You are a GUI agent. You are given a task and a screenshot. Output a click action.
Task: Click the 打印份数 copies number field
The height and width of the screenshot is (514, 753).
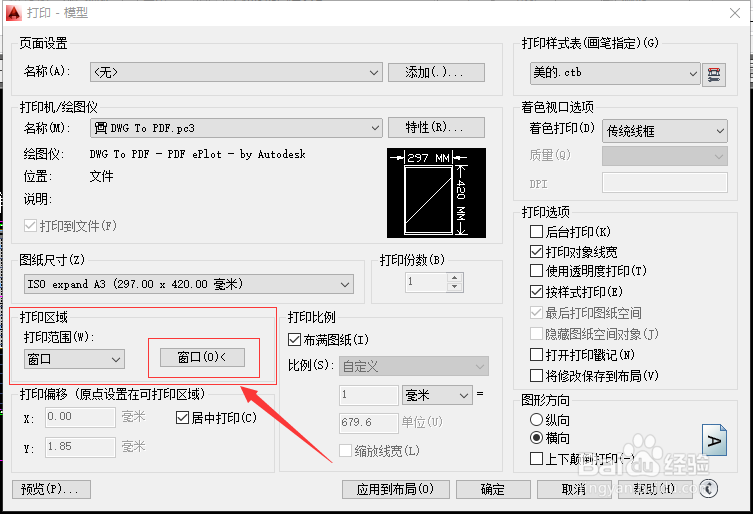[x=426, y=282]
